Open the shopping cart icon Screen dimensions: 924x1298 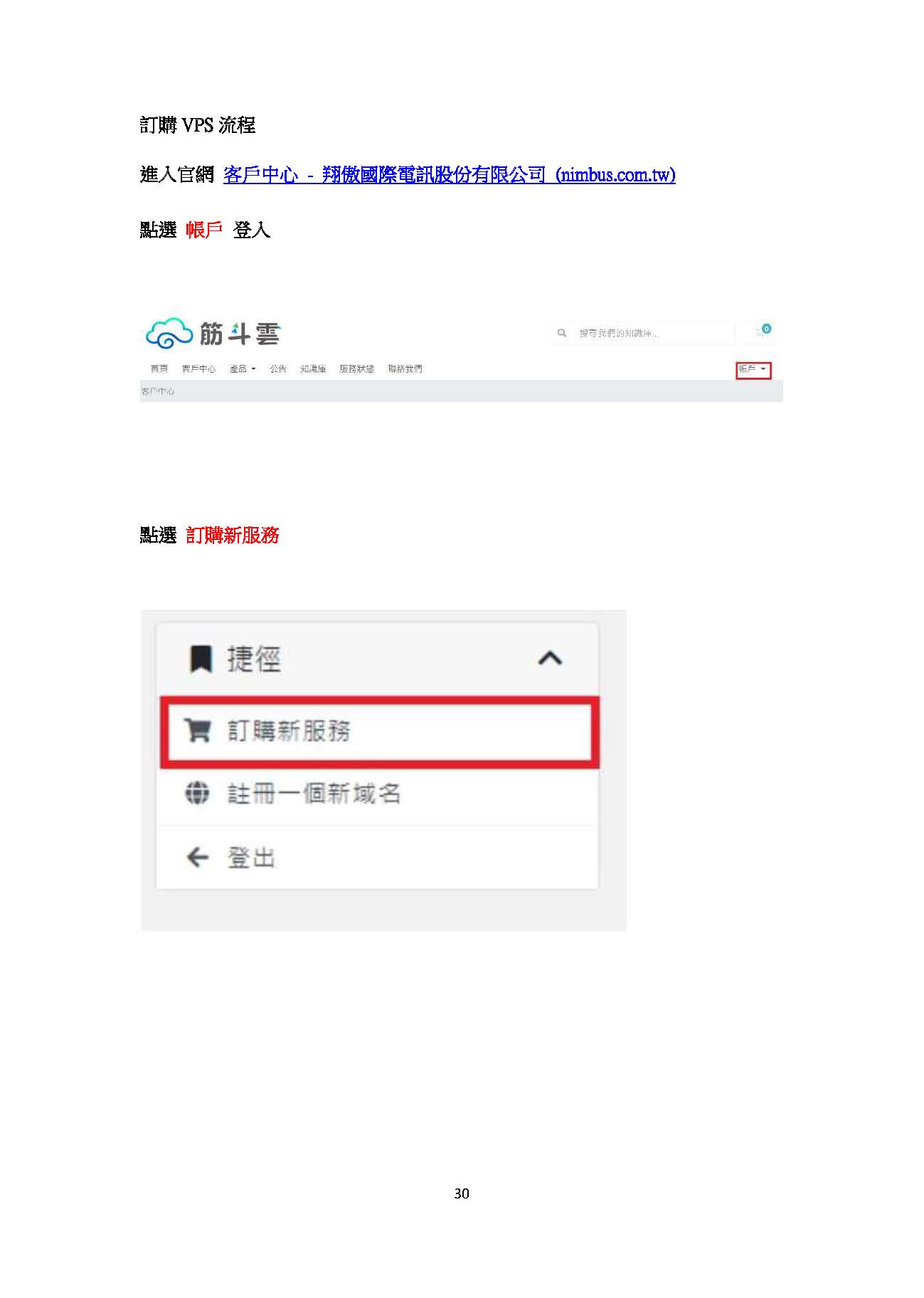point(762,331)
